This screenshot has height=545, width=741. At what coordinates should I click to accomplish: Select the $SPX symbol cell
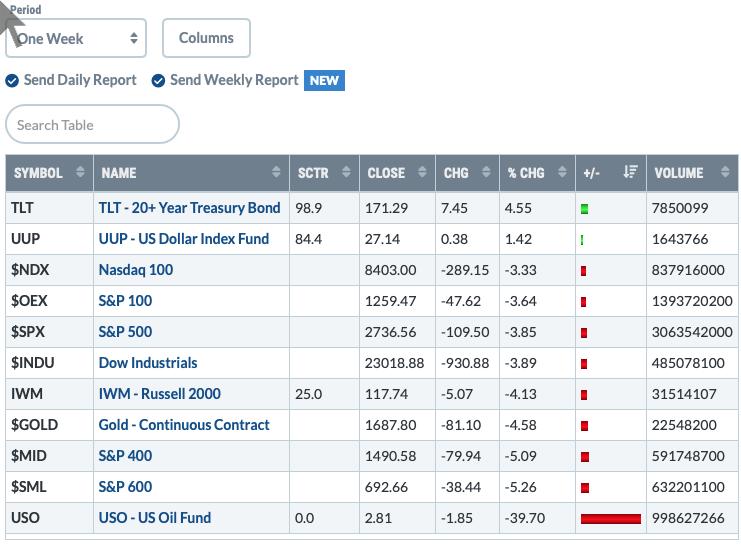tap(49, 332)
